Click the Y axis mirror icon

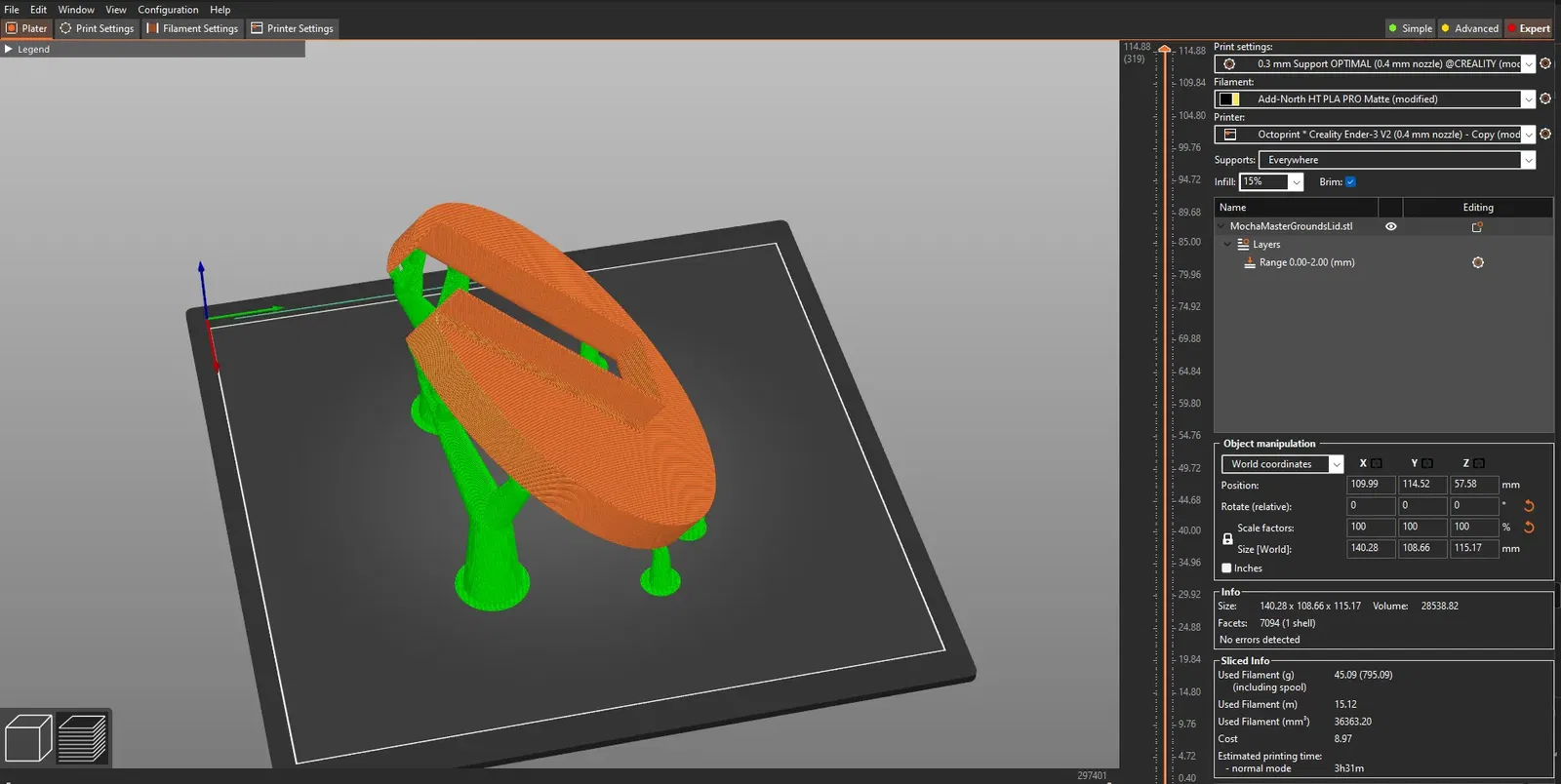1427,463
